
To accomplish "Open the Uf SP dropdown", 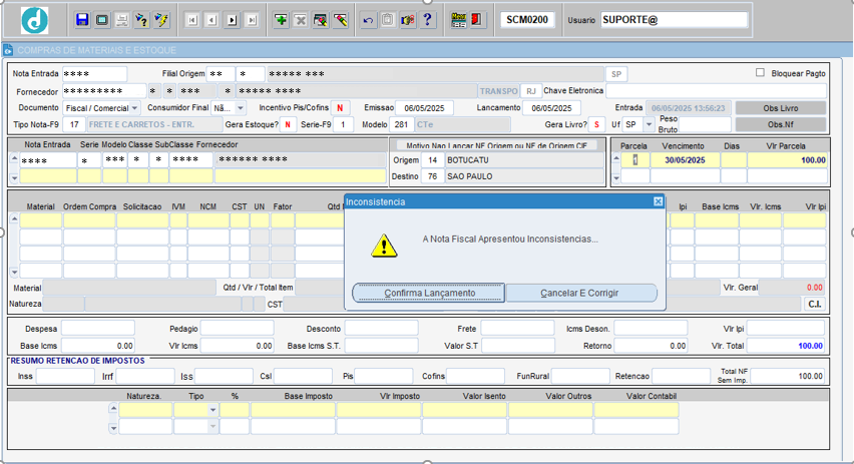I will pyautogui.click(x=648, y=125).
